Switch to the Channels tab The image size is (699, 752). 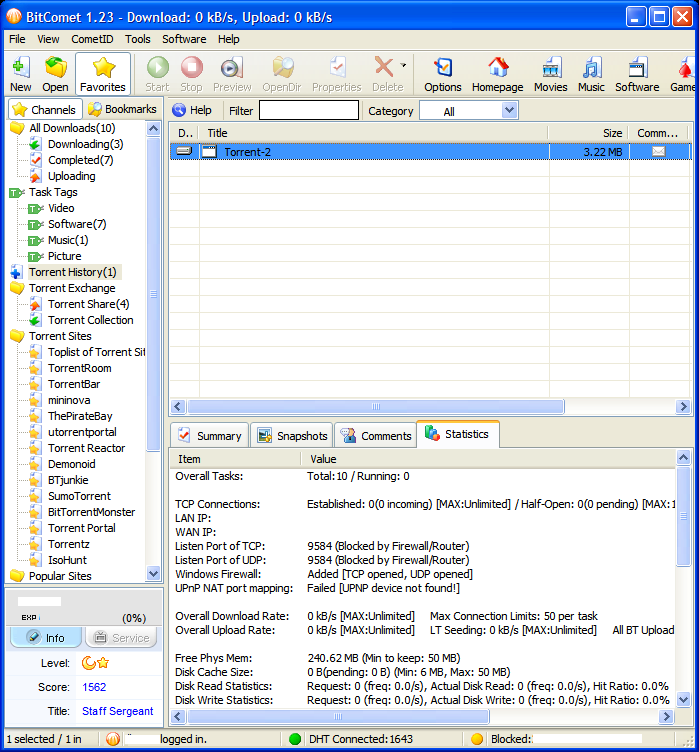coord(45,109)
